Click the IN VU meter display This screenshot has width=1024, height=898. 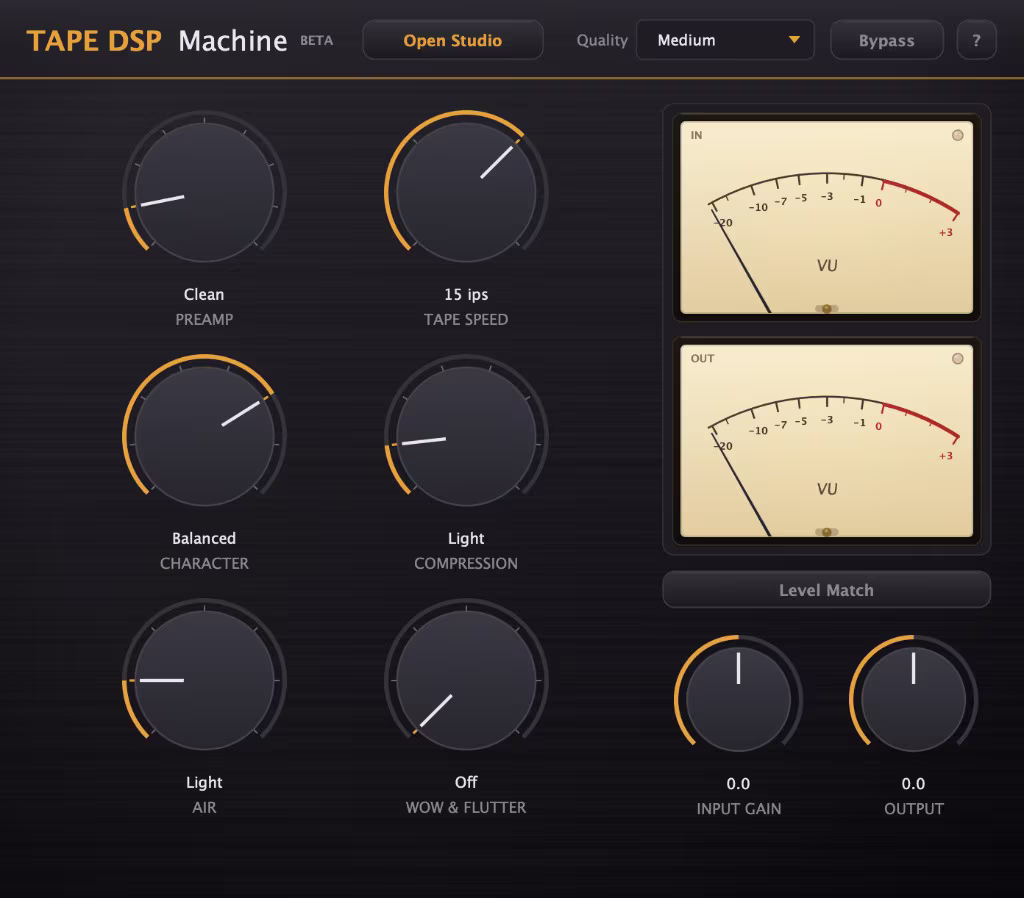pyautogui.click(x=827, y=217)
